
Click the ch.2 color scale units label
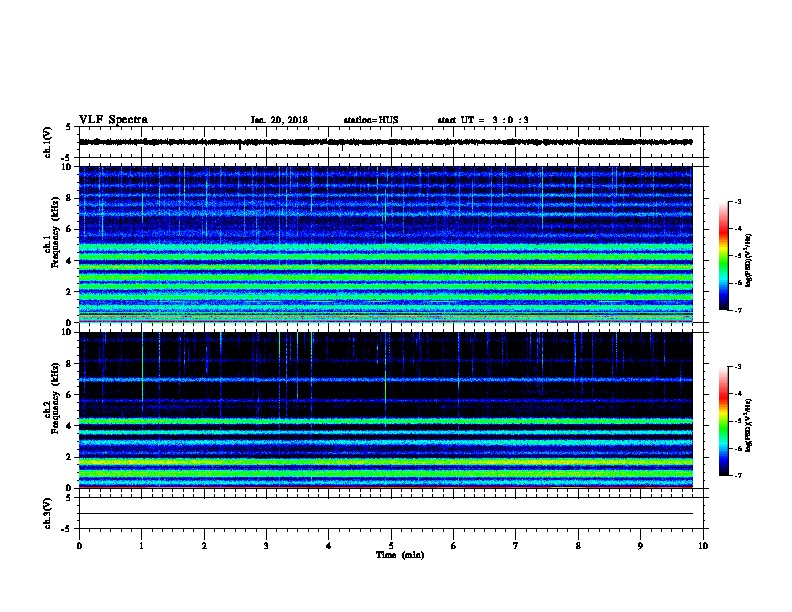tap(749, 425)
